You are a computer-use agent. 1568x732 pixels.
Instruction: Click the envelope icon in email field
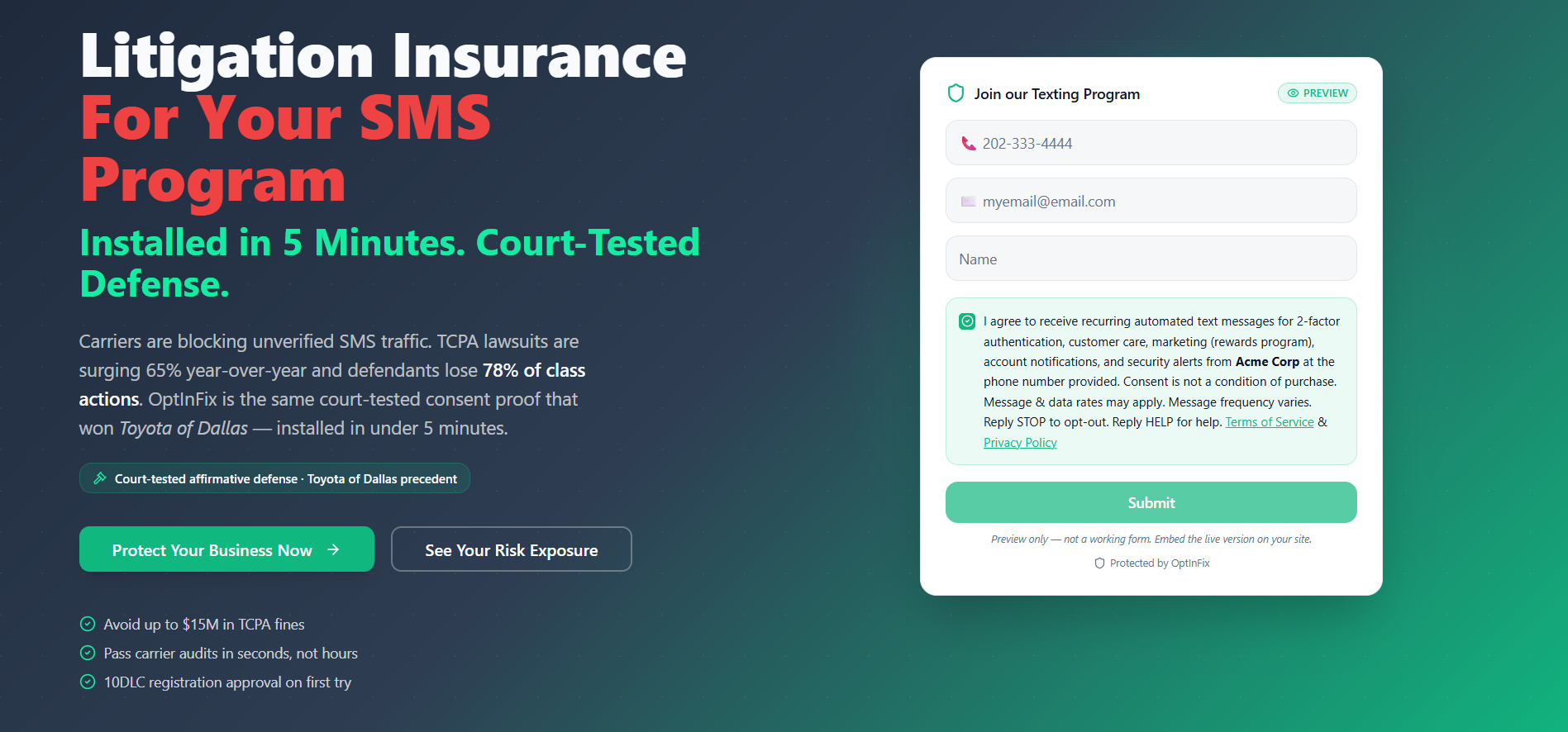click(969, 202)
